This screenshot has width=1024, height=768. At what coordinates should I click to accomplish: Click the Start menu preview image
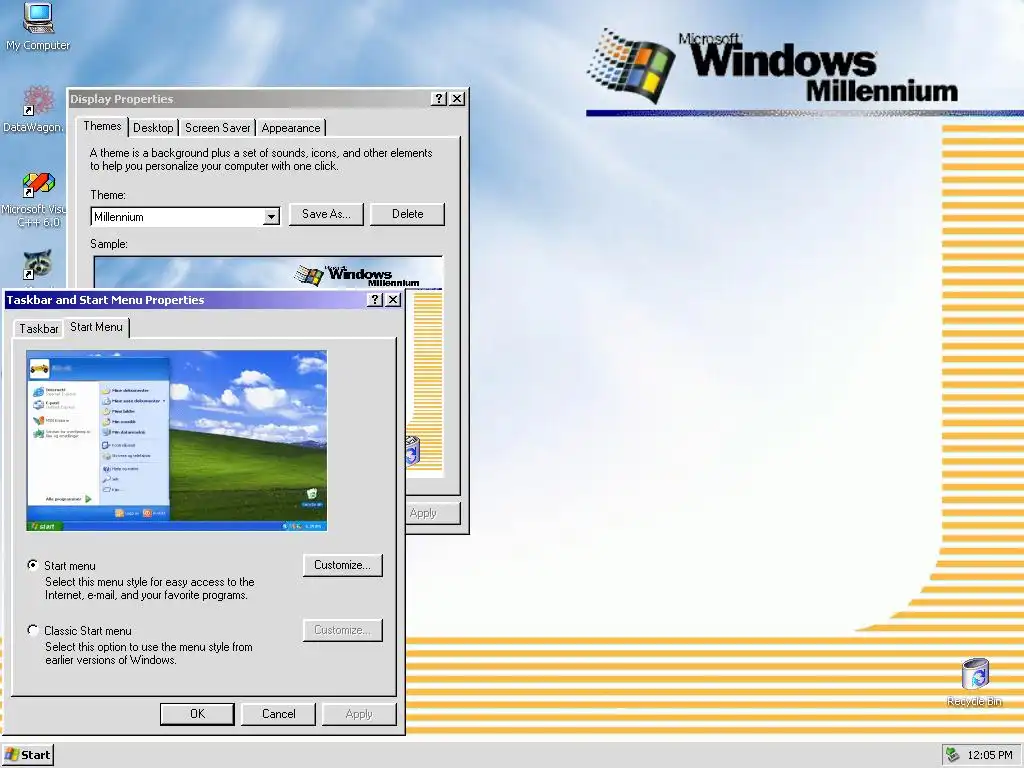[x=177, y=441]
